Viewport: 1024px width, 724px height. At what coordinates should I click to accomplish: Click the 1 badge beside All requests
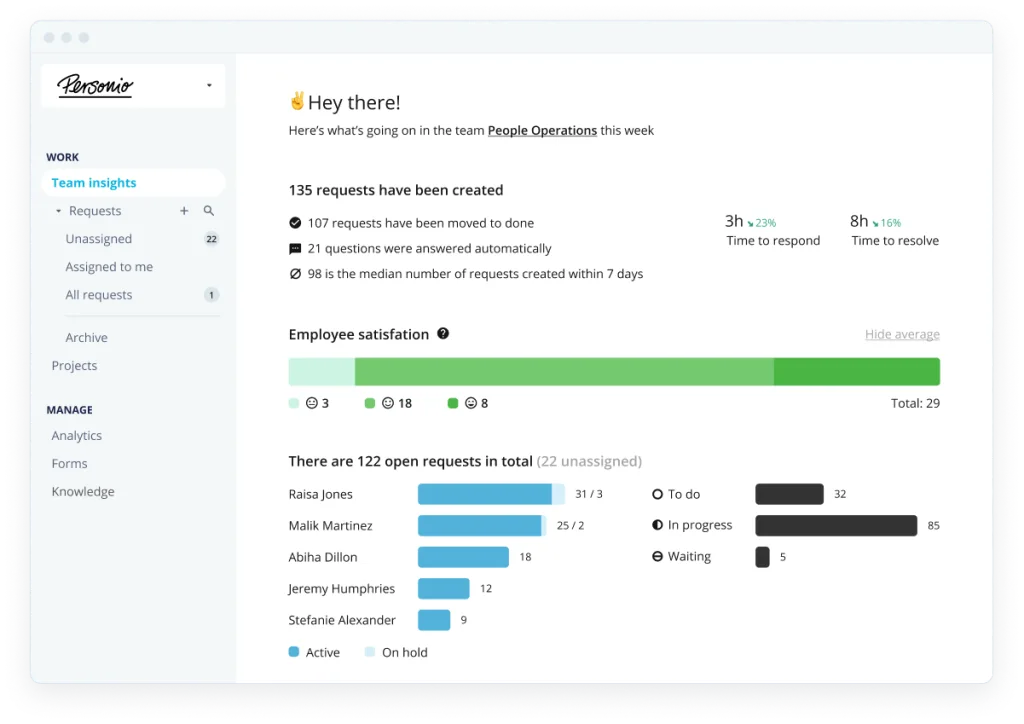[211, 295]
